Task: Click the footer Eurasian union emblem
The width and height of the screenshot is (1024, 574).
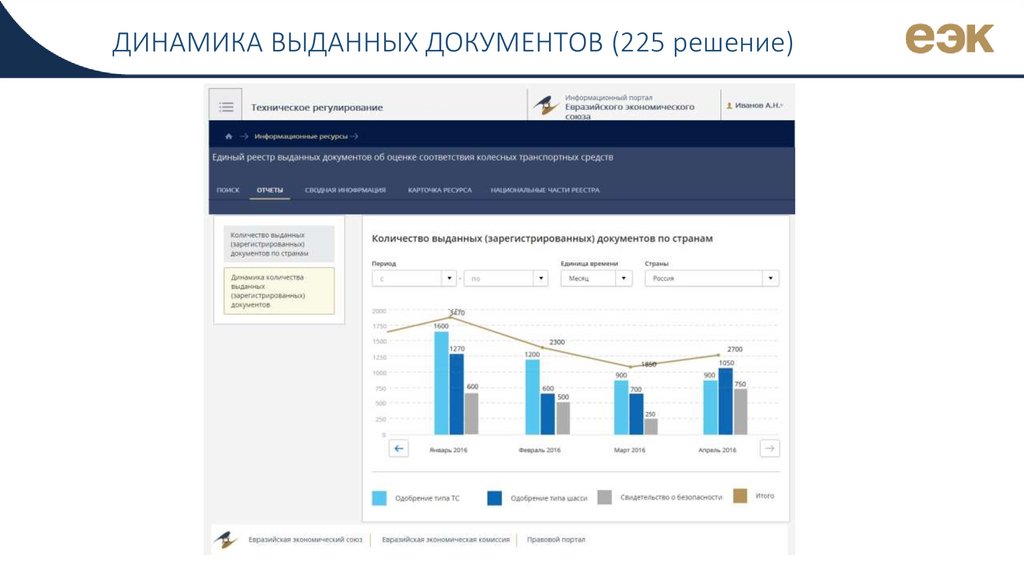Action: point(225,540)
